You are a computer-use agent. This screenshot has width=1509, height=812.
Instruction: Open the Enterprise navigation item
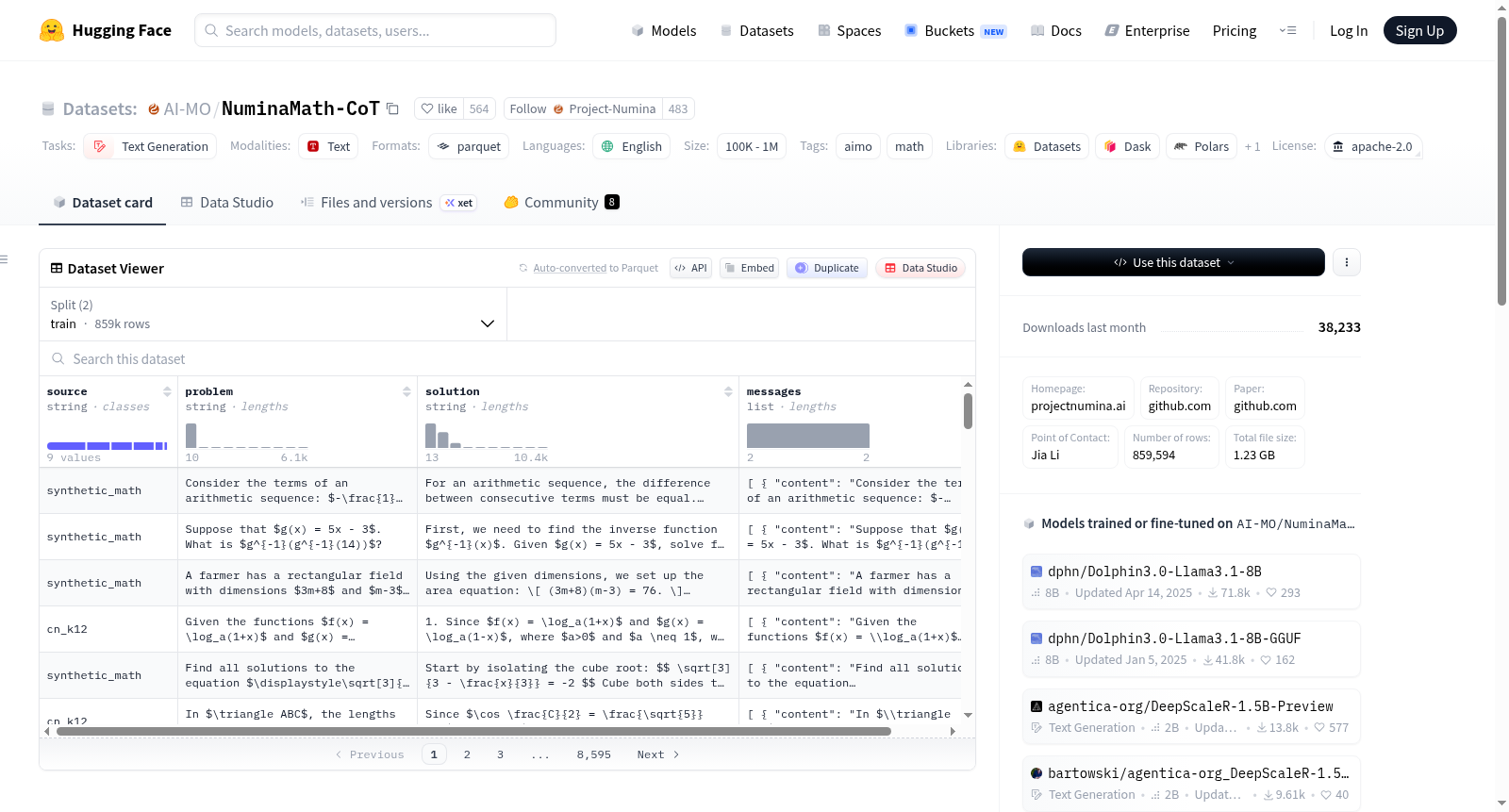tap(1147, 30)
